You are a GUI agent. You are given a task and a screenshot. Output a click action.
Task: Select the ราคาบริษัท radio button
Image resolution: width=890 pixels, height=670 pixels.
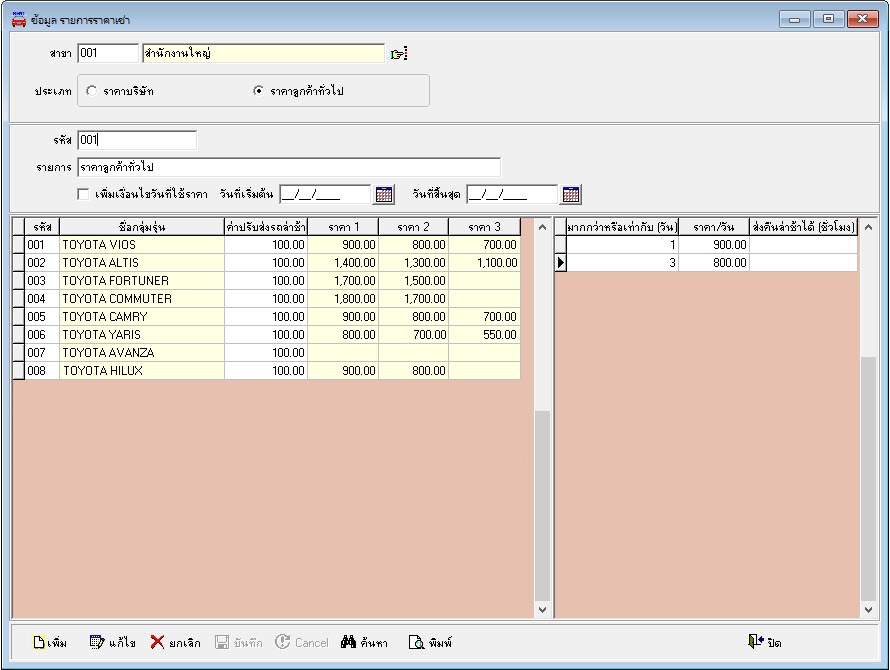click(91, 91)
